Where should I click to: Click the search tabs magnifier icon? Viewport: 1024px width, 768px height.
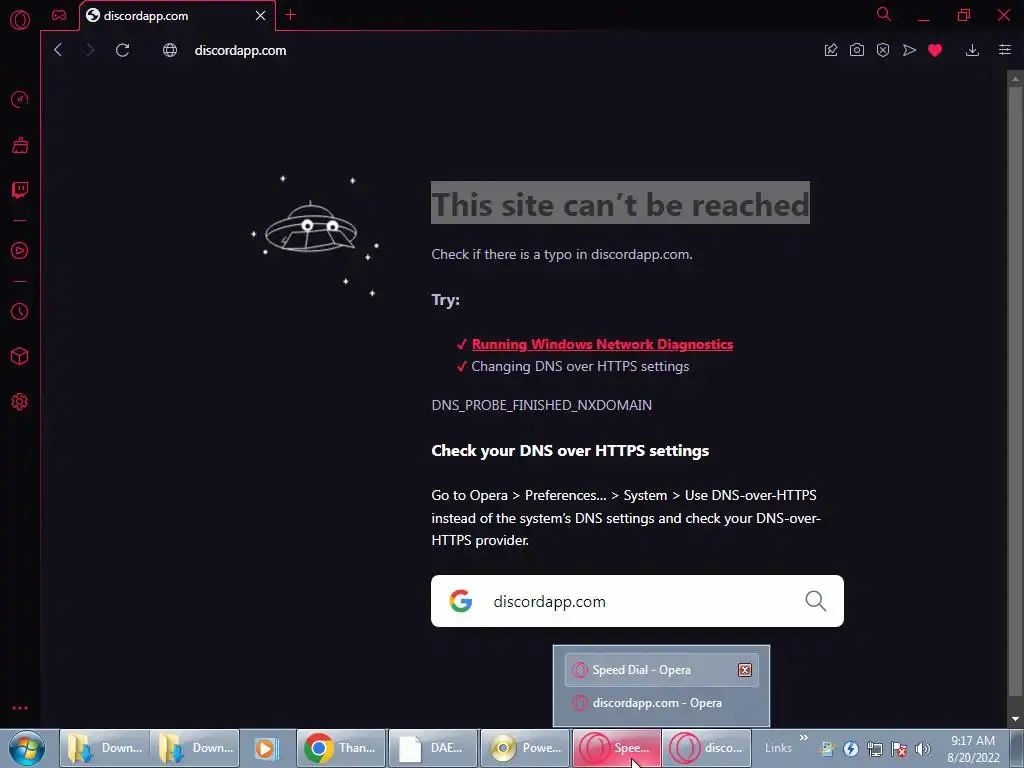pyautogui.click(x=884, y=14)
